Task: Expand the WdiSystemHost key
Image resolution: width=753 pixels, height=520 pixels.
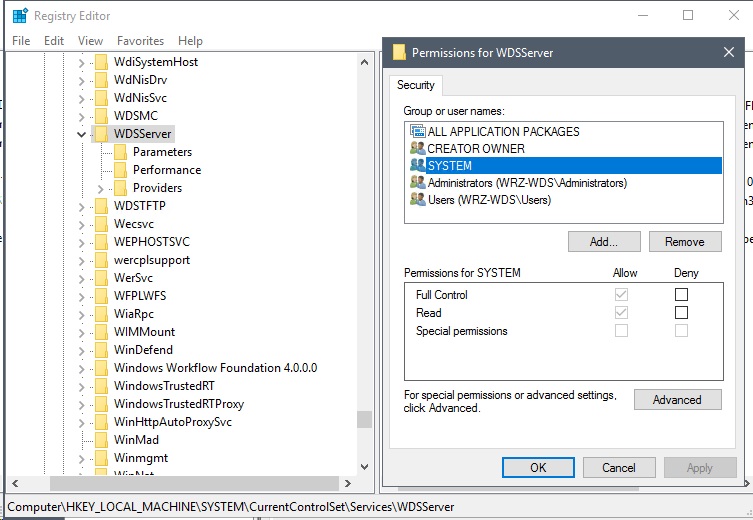Action: (x=81, y=62)
